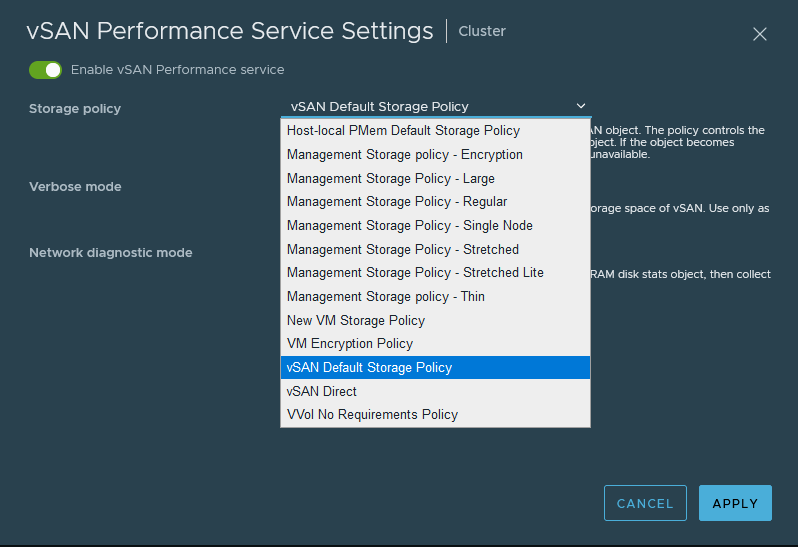Viewport: 798px width, 547px height.
Task: Click the Storage policy label
Action: pyautogui.click(x=75, y=109)
